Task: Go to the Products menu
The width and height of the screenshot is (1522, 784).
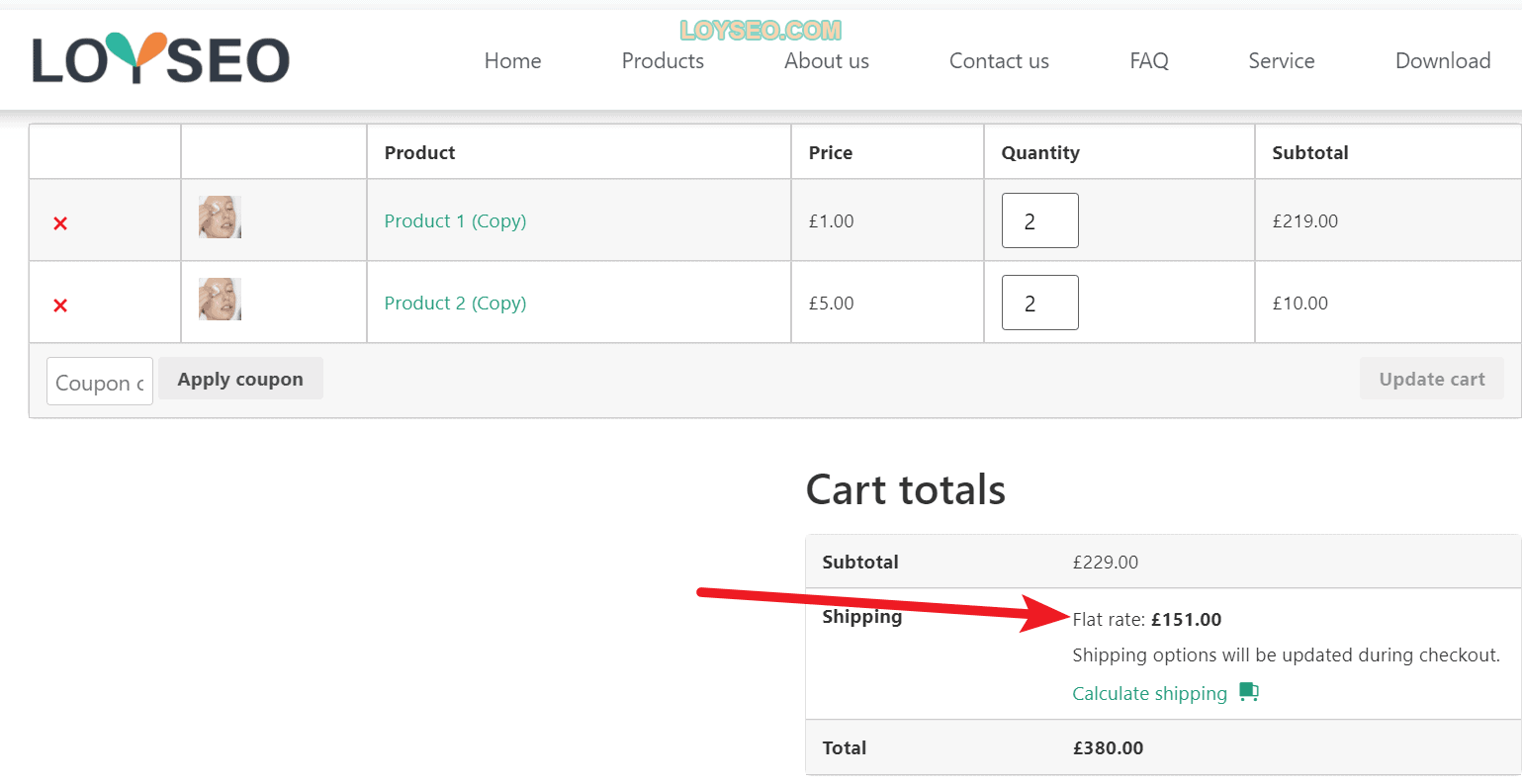Action: [x=663, y=61]
